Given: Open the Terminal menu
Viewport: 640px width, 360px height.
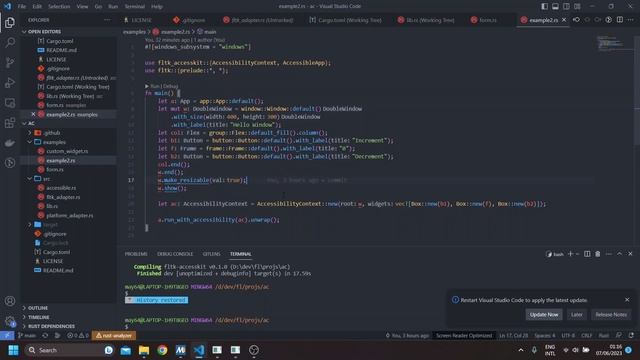Looking at the screenshot, I should pyautogui.click(x=135, y=7).
